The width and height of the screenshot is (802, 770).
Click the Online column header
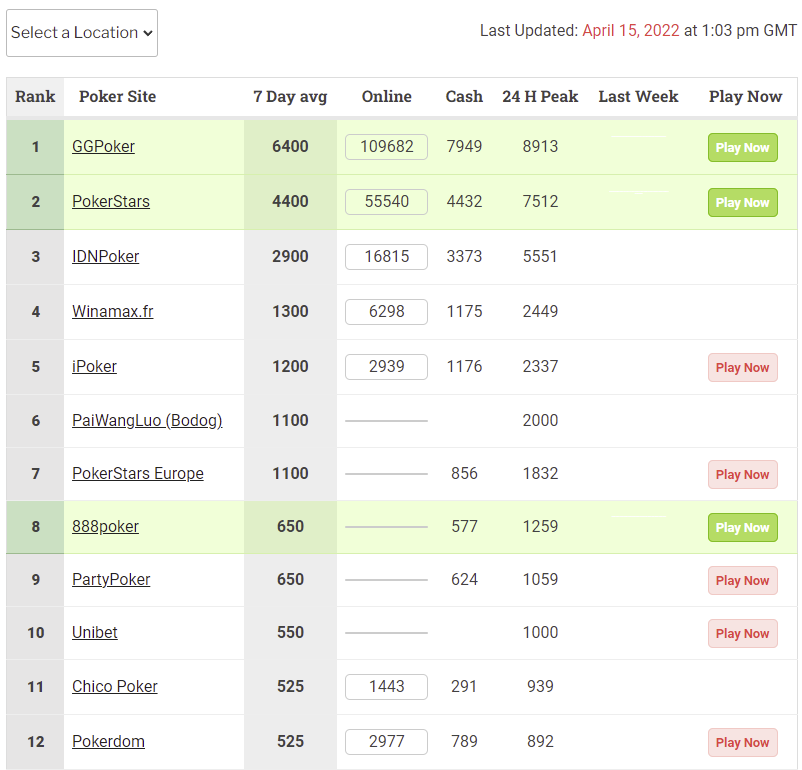click(x=386, y=97)
